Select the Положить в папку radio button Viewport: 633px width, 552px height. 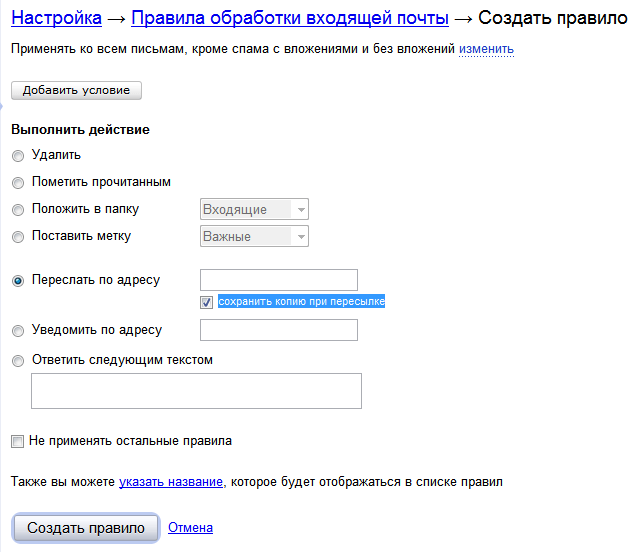(18, 210)
